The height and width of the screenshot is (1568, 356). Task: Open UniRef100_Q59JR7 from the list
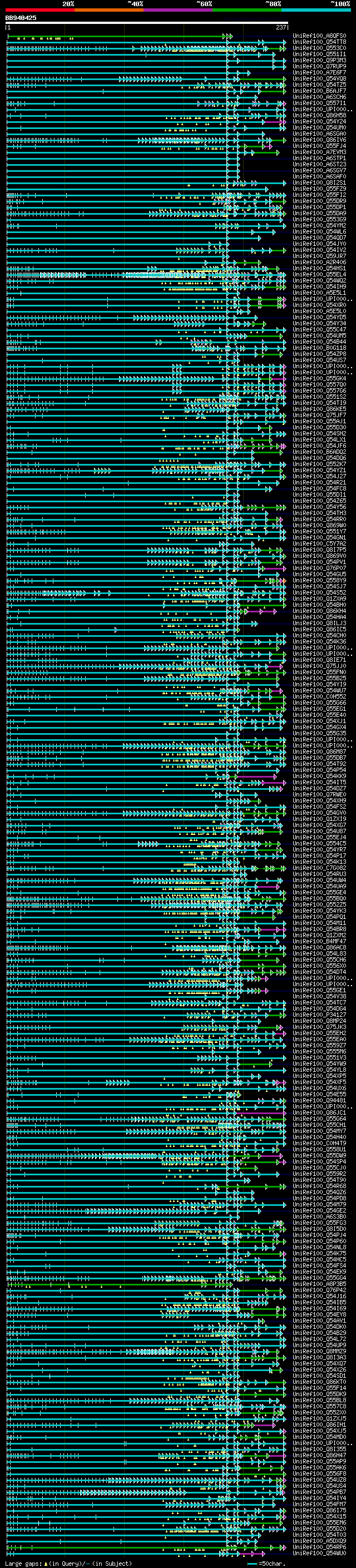tap(319, 256)
